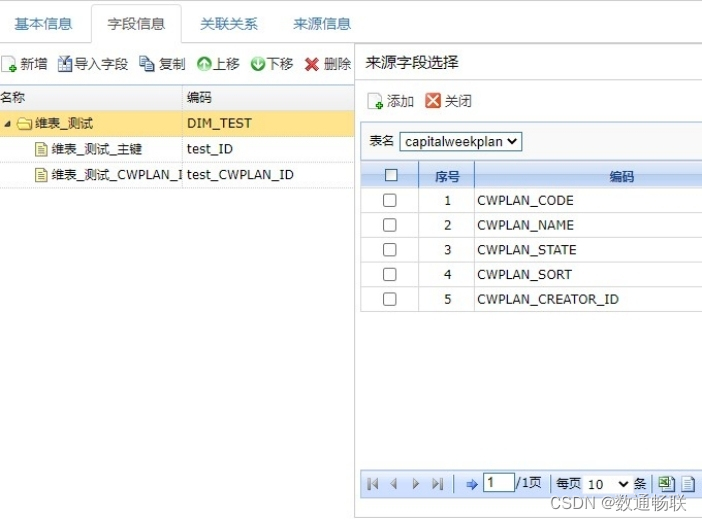Click the 上移 move up green arrow
The width and height of the screenshot is (702, 521).
coord(204,64)
